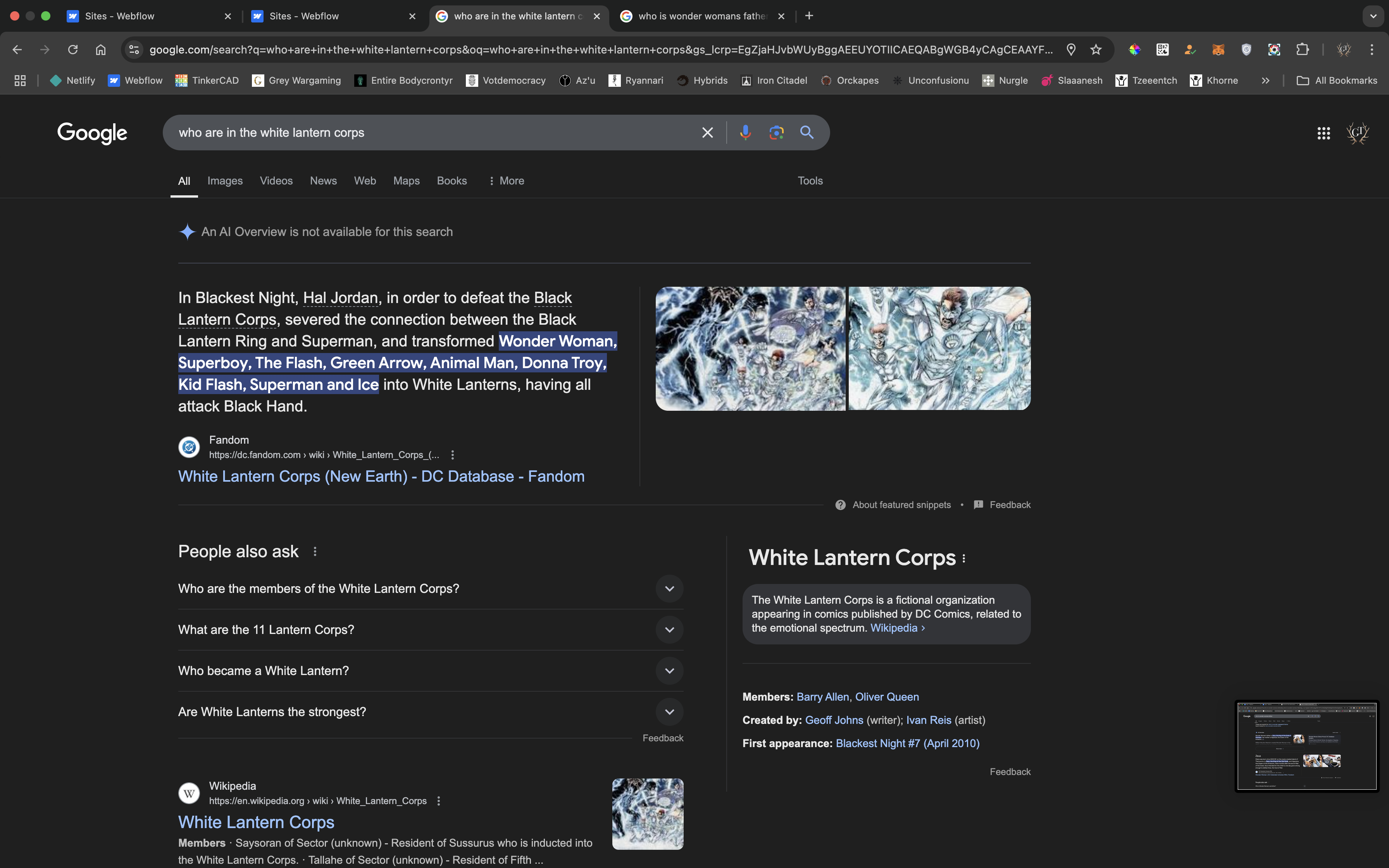Click the voice search microphone icon
Screen dimensions: 1389x868
click(745, 133)
